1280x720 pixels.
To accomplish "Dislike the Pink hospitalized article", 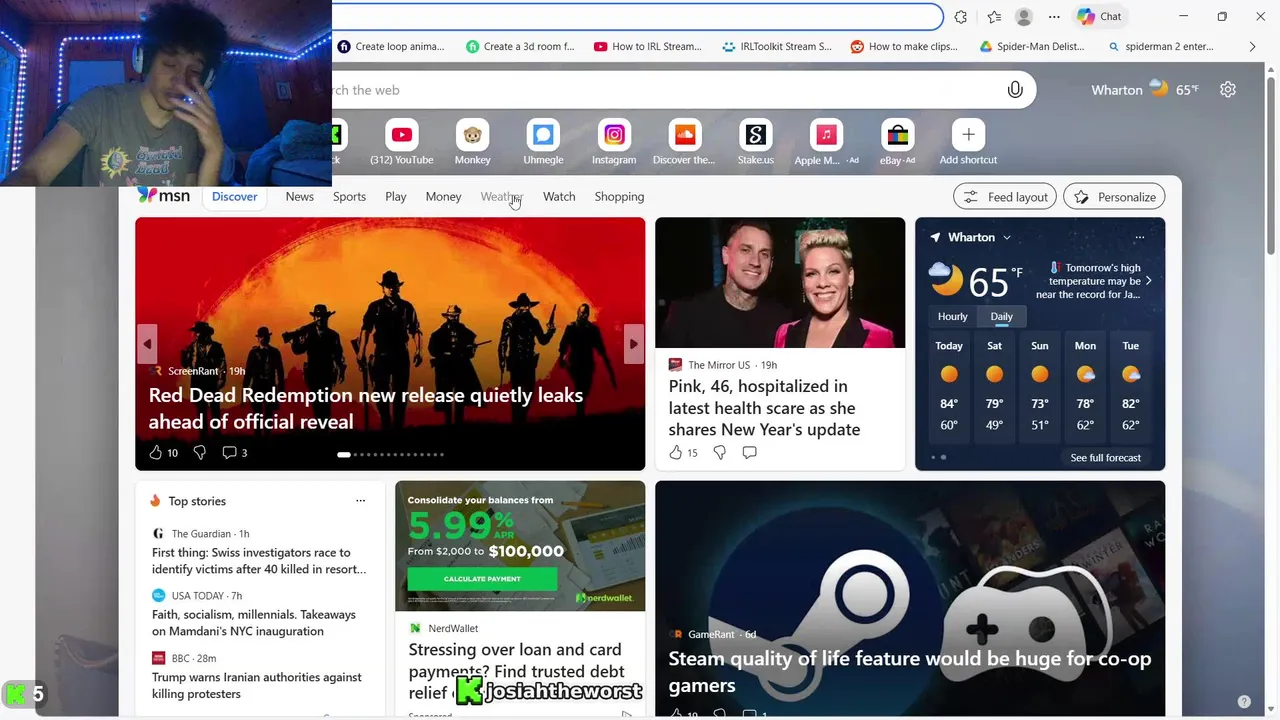I will tap(720, 453).
